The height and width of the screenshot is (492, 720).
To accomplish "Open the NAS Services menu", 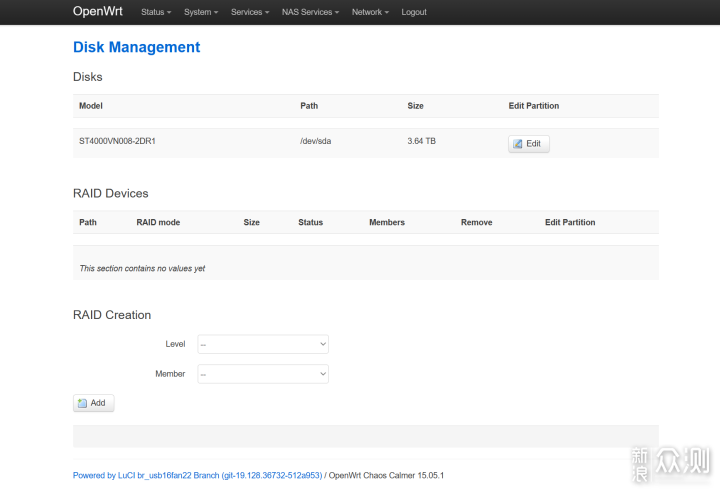I will click(x=310, y=12).
